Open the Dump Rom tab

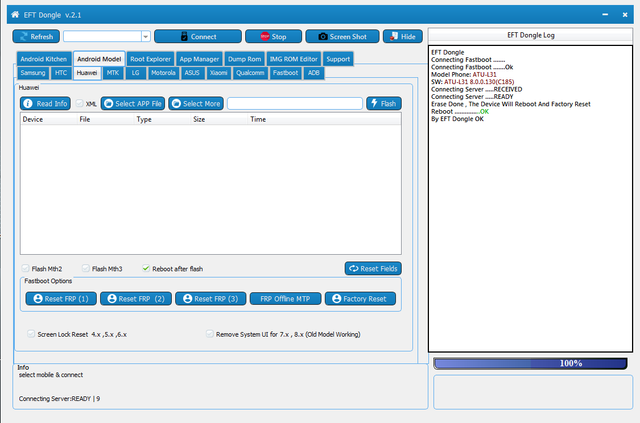click(x=244, y=59)
